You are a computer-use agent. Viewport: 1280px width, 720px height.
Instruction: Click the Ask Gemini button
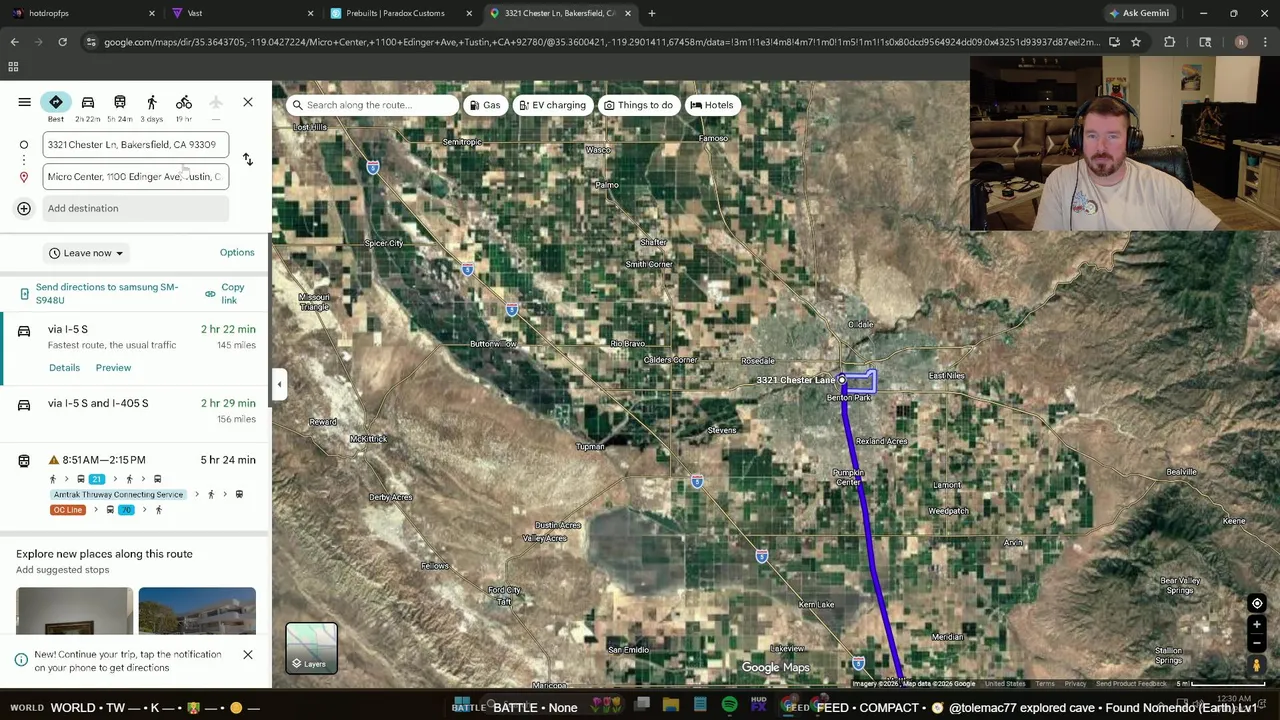tap(1139, 13)
